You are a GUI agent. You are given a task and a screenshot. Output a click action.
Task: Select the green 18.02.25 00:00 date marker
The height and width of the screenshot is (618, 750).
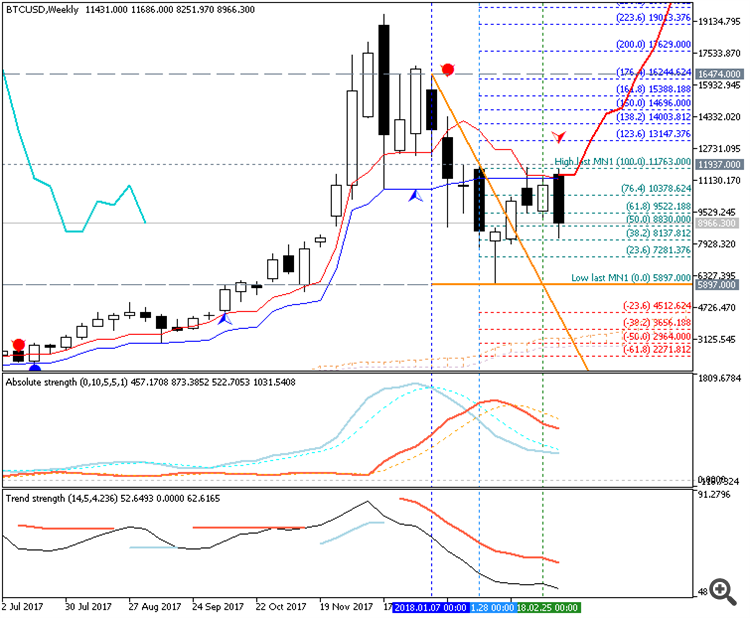(548, 607)
